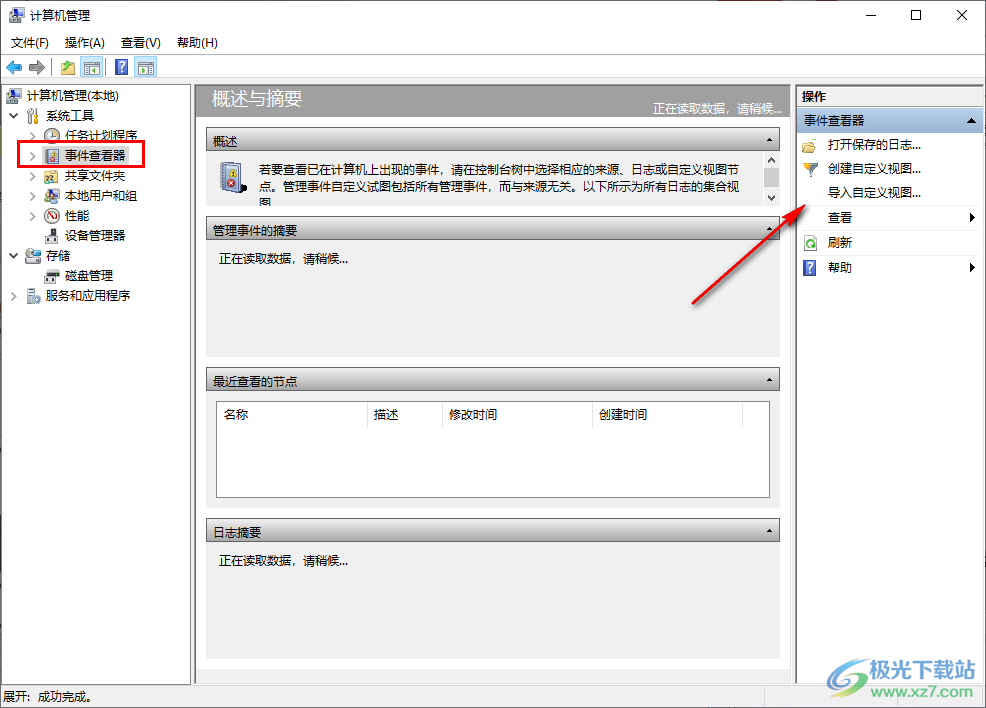Expand the 共享文件夹 tree node
This screenshot has width=986, height=708.
click(x=33, y=176)
